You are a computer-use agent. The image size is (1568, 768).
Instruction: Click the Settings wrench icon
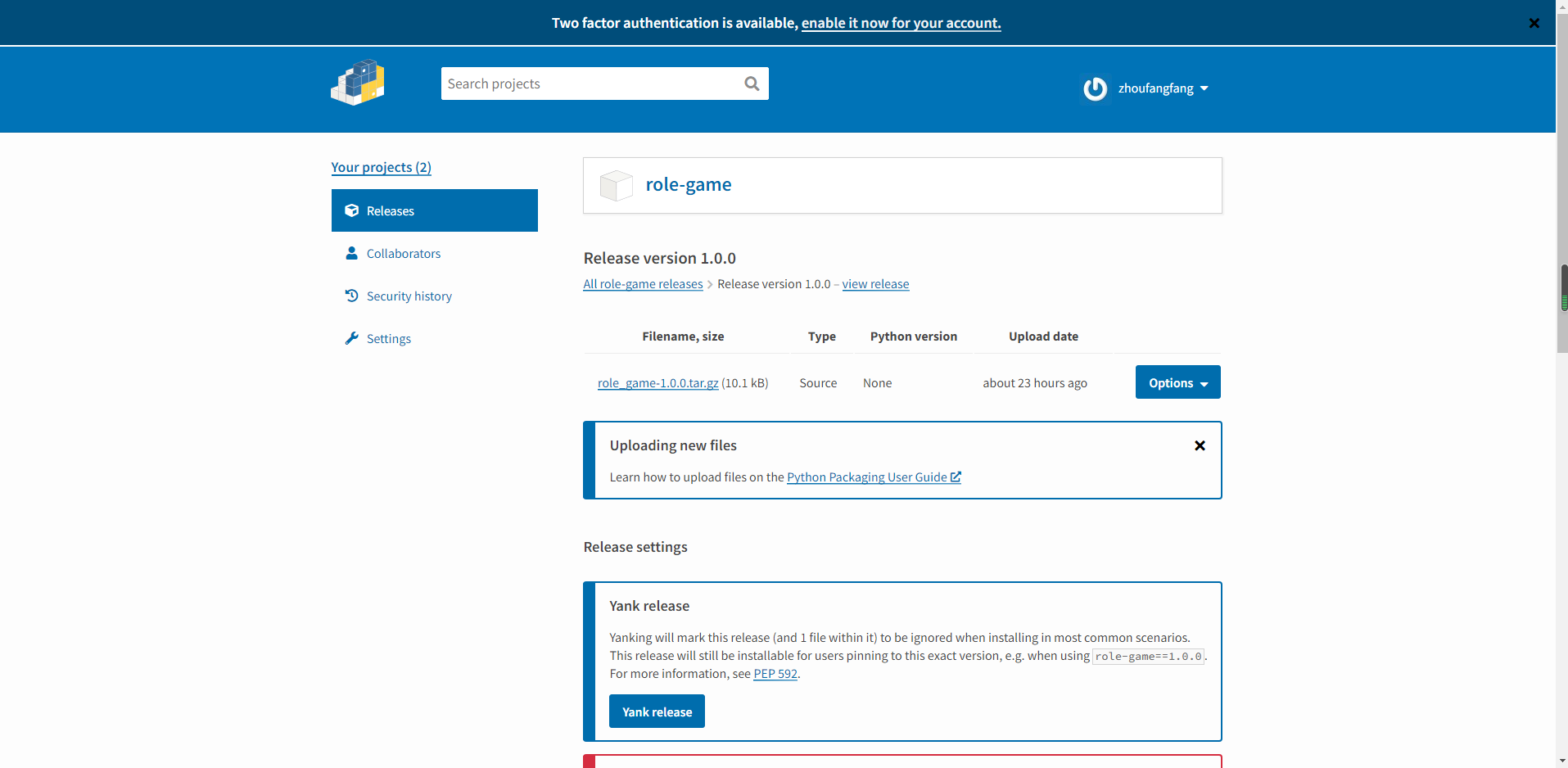tap(352, 338)
